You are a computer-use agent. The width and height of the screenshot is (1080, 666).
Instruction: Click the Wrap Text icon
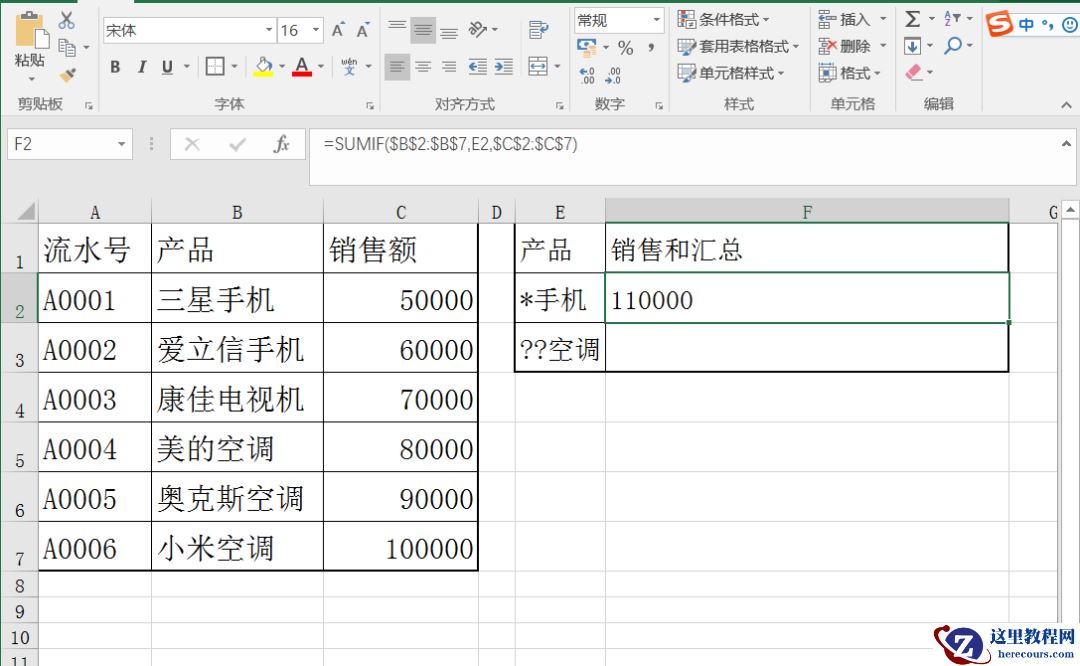click(538, 30)
